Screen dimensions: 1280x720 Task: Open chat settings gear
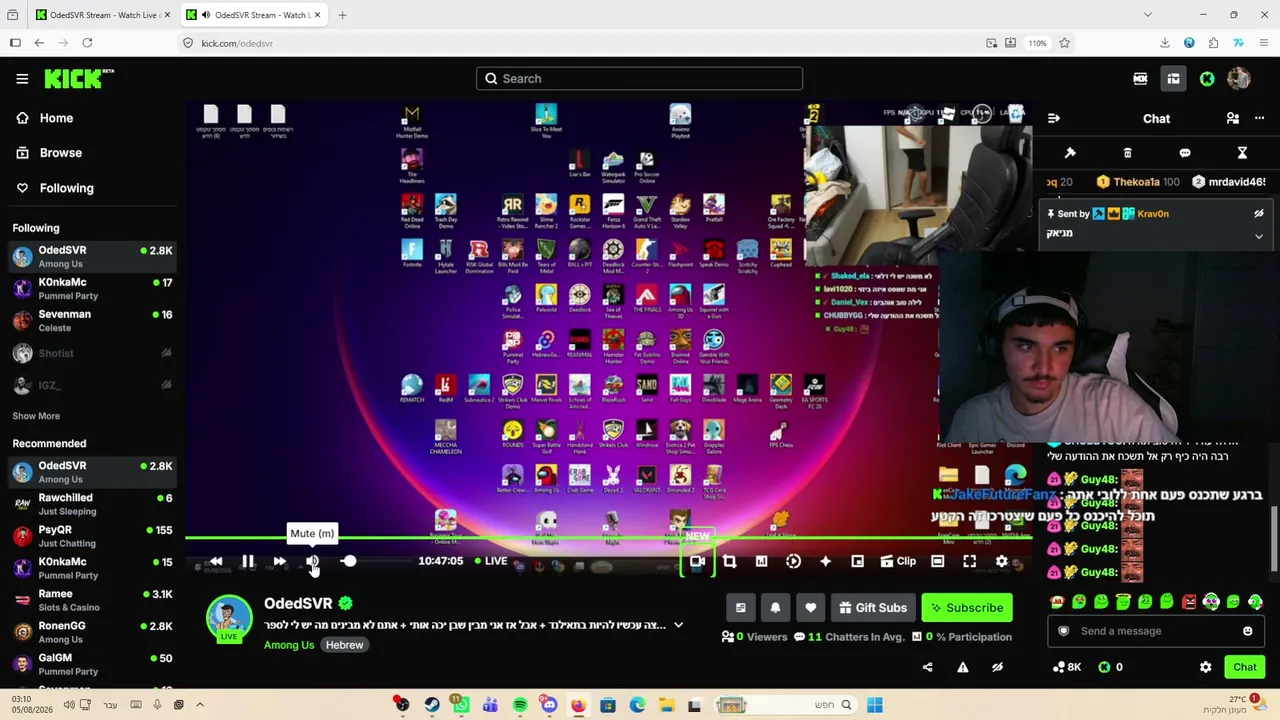1205,667
